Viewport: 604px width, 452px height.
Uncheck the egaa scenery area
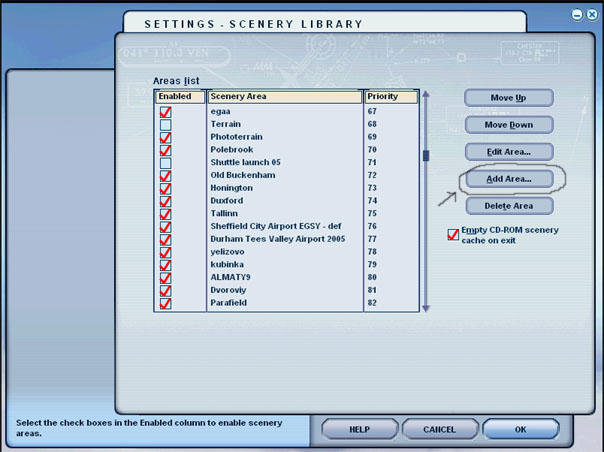[x=166, y=112]
